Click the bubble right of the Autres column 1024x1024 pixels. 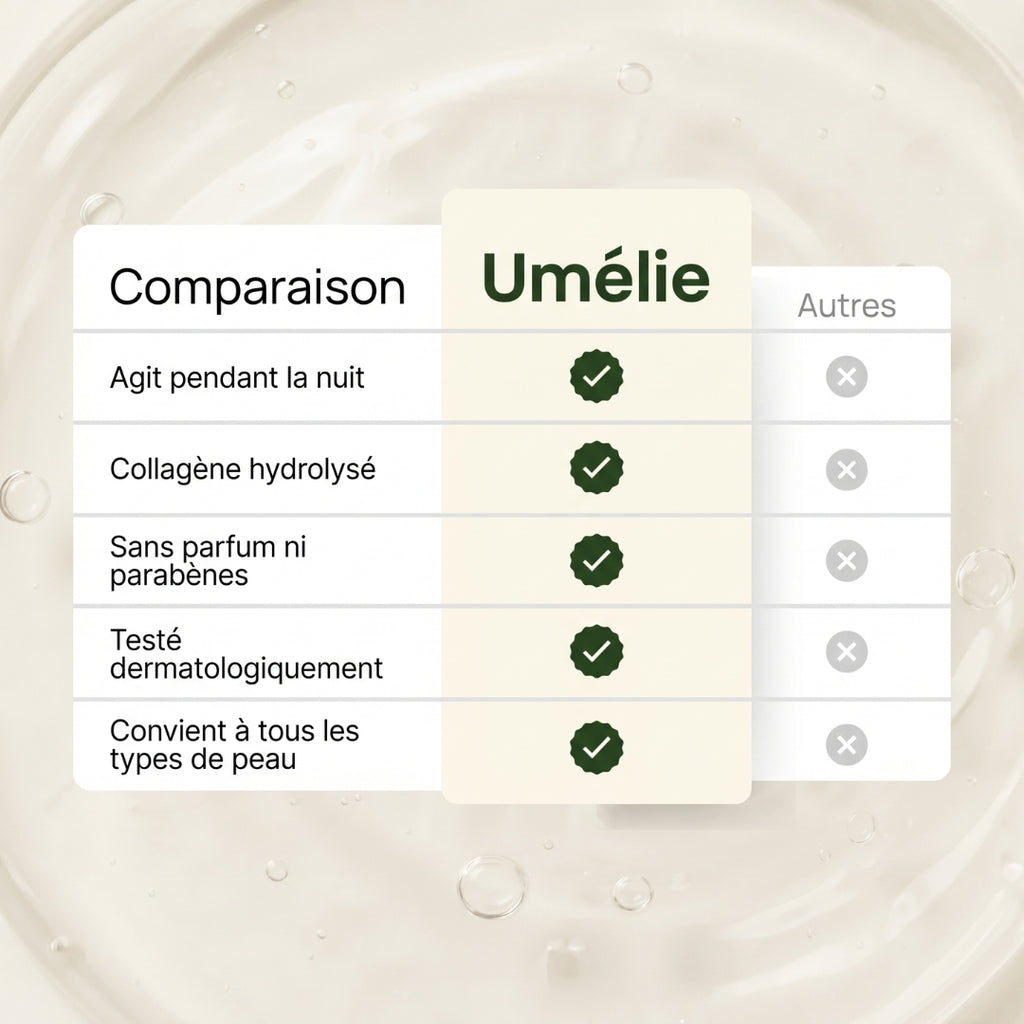(x=985, y=578)
